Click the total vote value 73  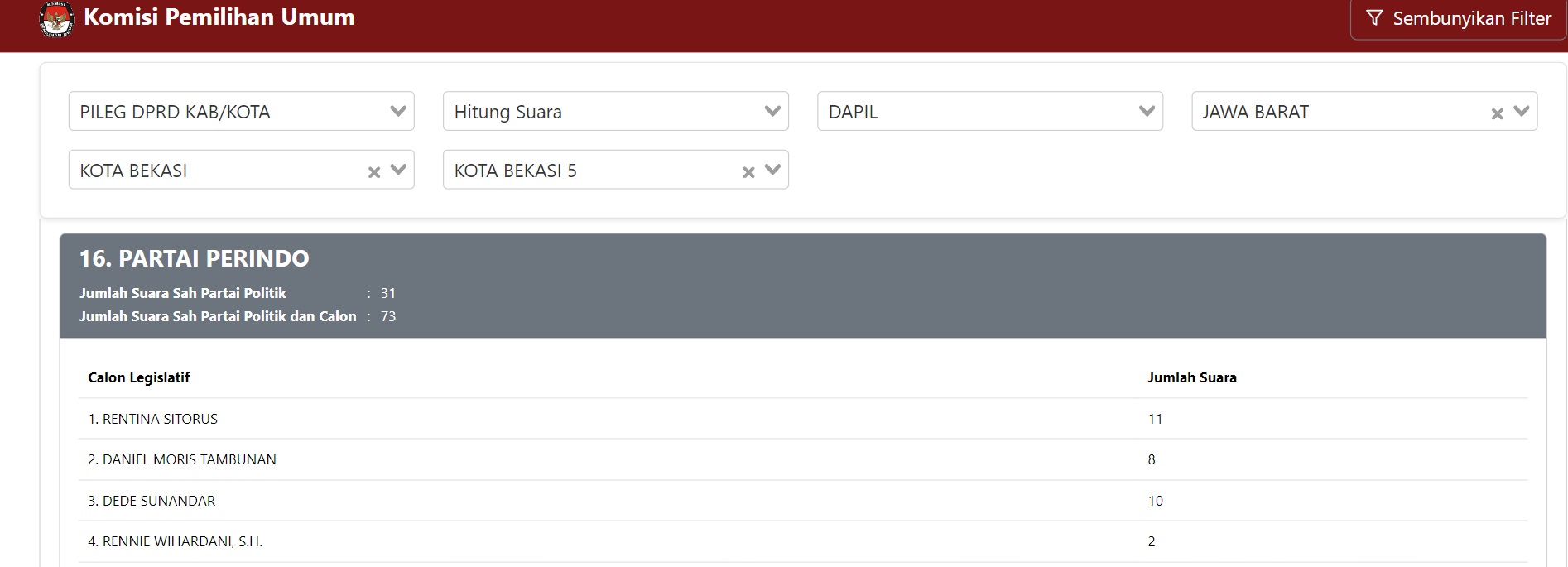click(388, 316)
